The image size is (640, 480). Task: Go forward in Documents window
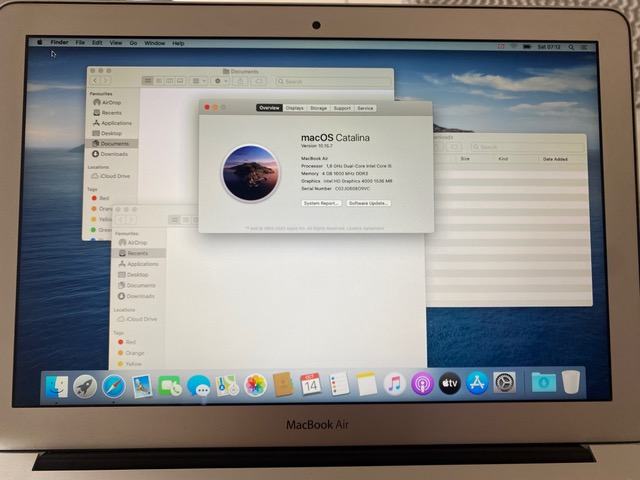105,81
